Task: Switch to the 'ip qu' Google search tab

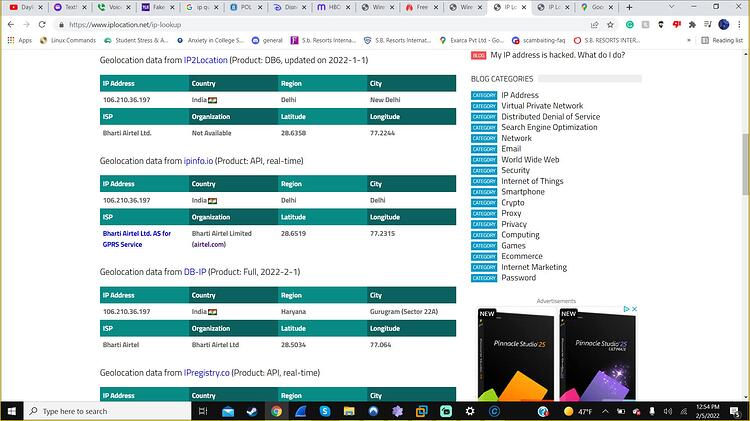Action: click(201, 7)
